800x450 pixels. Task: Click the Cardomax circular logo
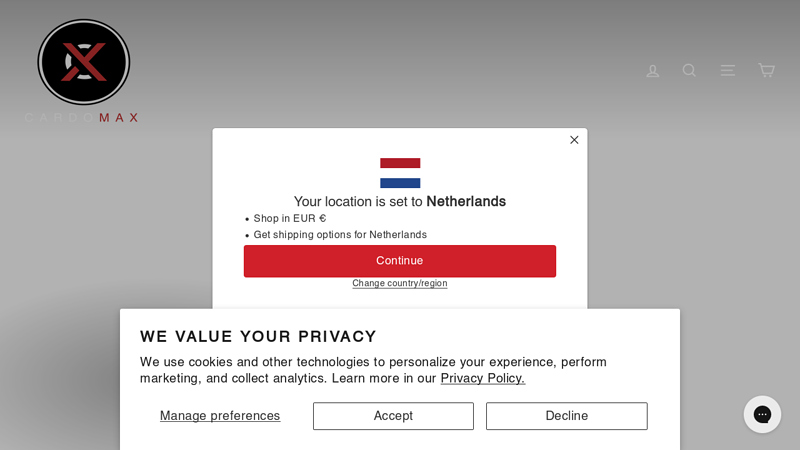pyautogui.click(x=84, y=62)
